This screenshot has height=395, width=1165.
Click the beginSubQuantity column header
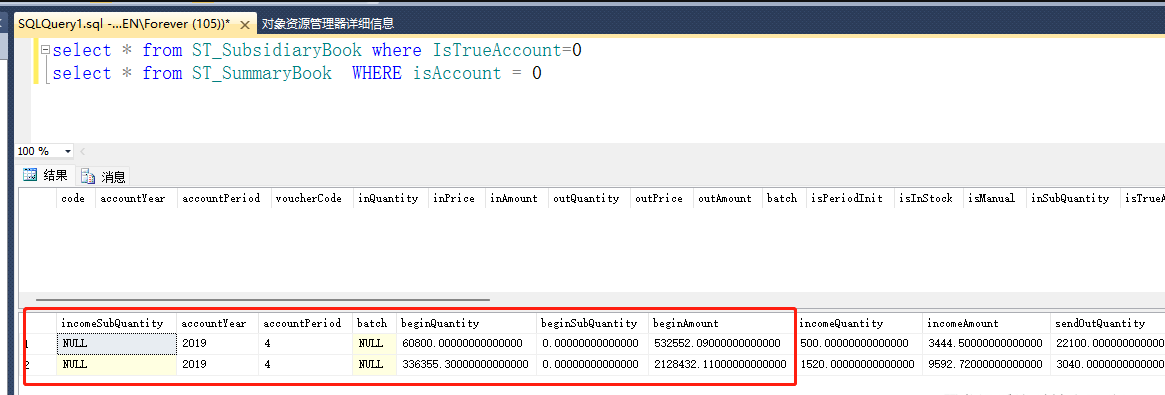click(x=593, y=323)
